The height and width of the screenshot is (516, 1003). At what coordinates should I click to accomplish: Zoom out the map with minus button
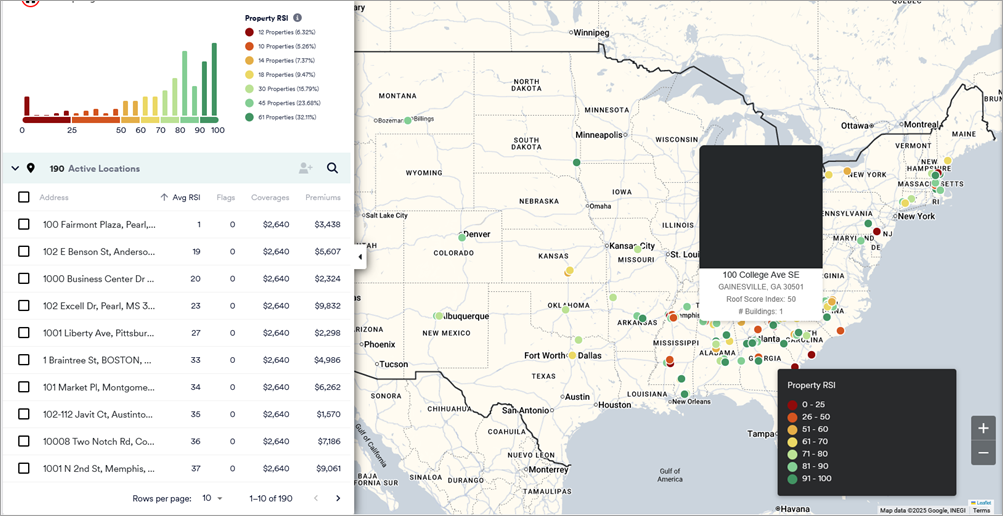(983, 453)
